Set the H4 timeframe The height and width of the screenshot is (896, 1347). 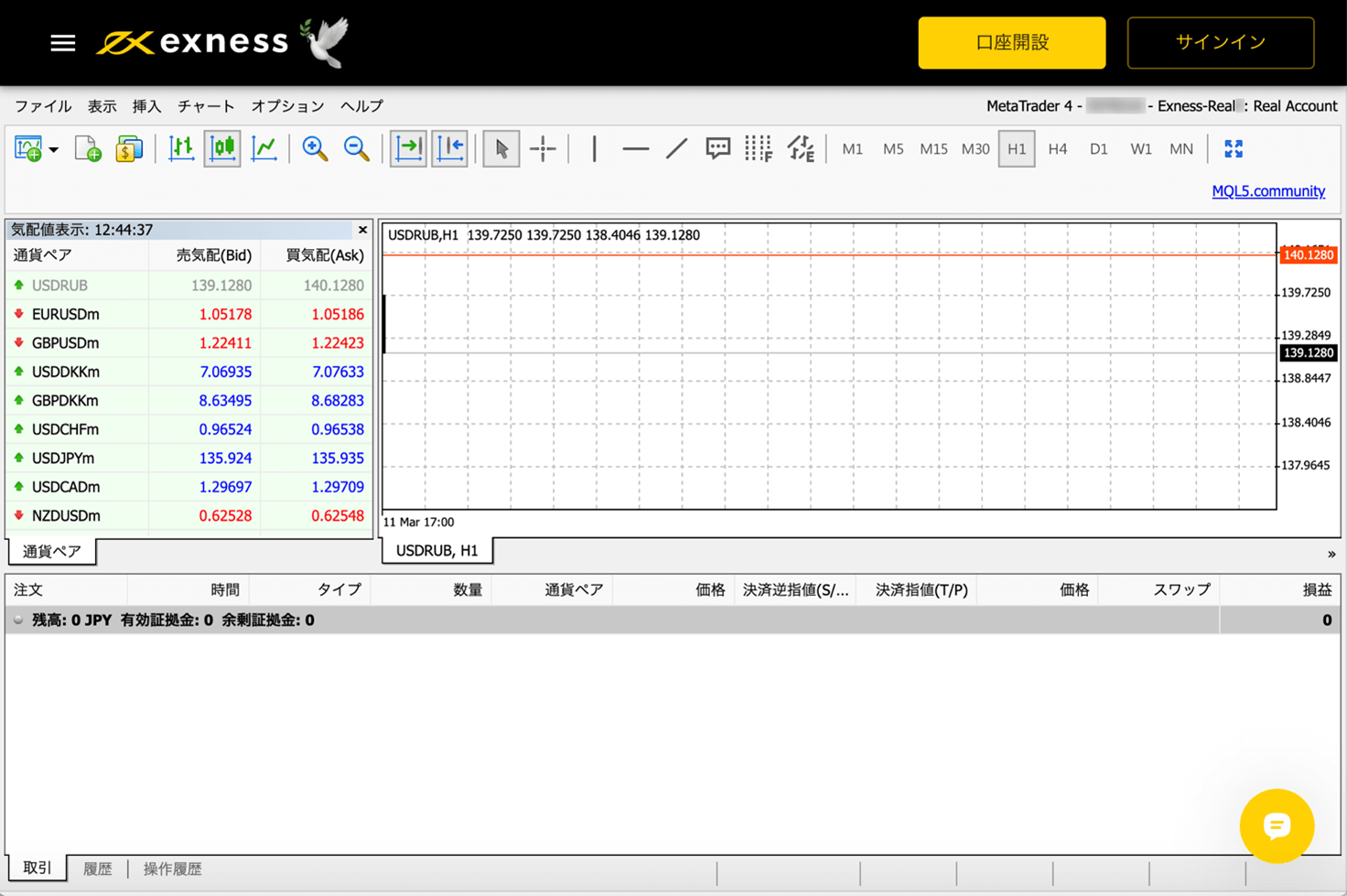(x=1058, y=149)
